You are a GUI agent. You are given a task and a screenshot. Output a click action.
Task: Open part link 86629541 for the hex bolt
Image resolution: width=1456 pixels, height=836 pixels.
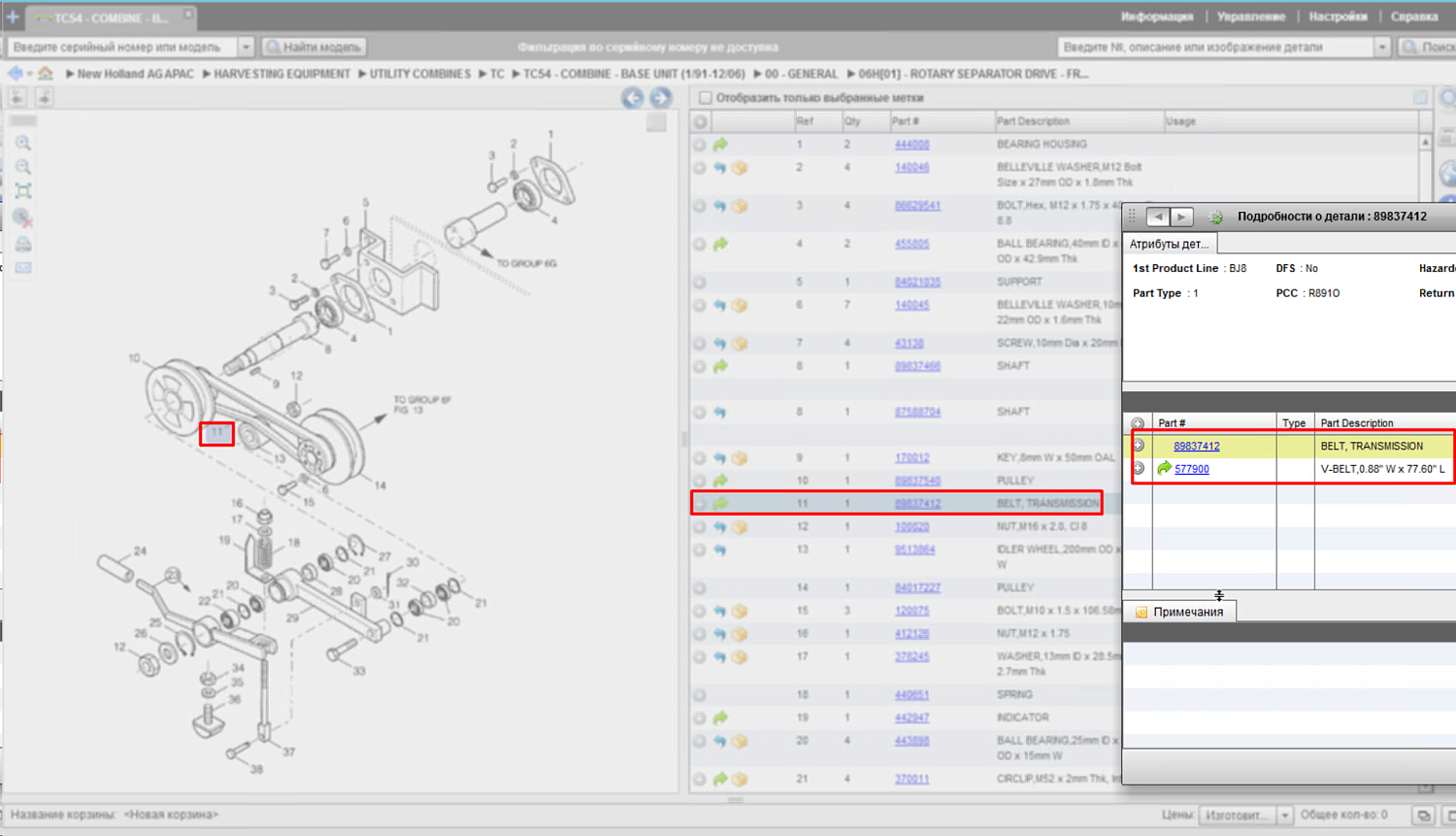pyautogui.click(x=917, y=206)
